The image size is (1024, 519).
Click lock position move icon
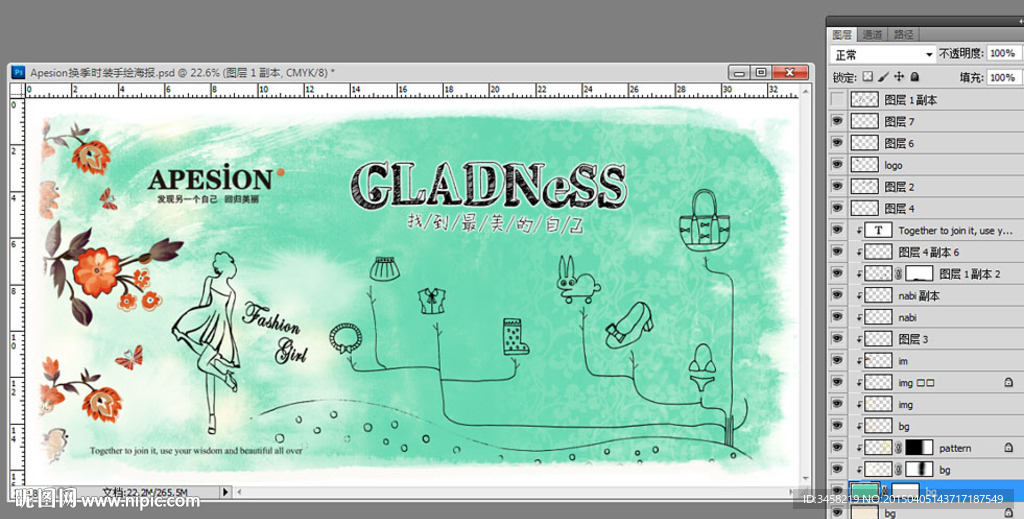click(x=899, y=76)
